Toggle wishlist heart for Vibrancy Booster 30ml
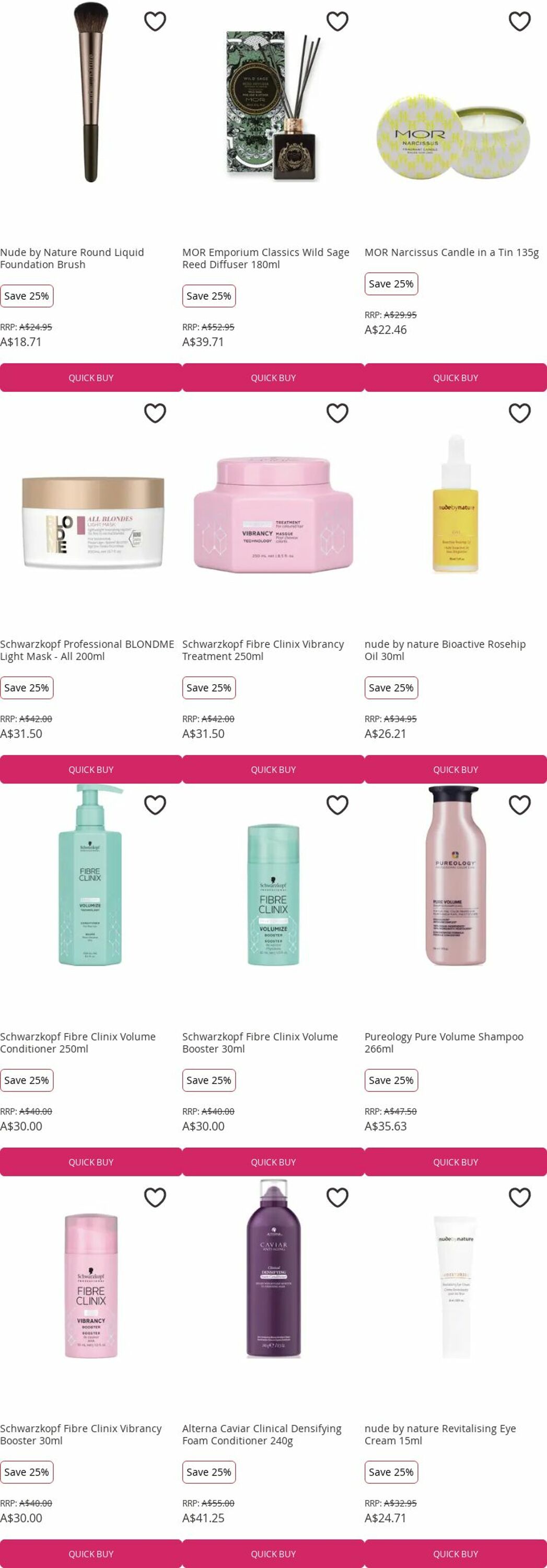 tap(155, 1197)
